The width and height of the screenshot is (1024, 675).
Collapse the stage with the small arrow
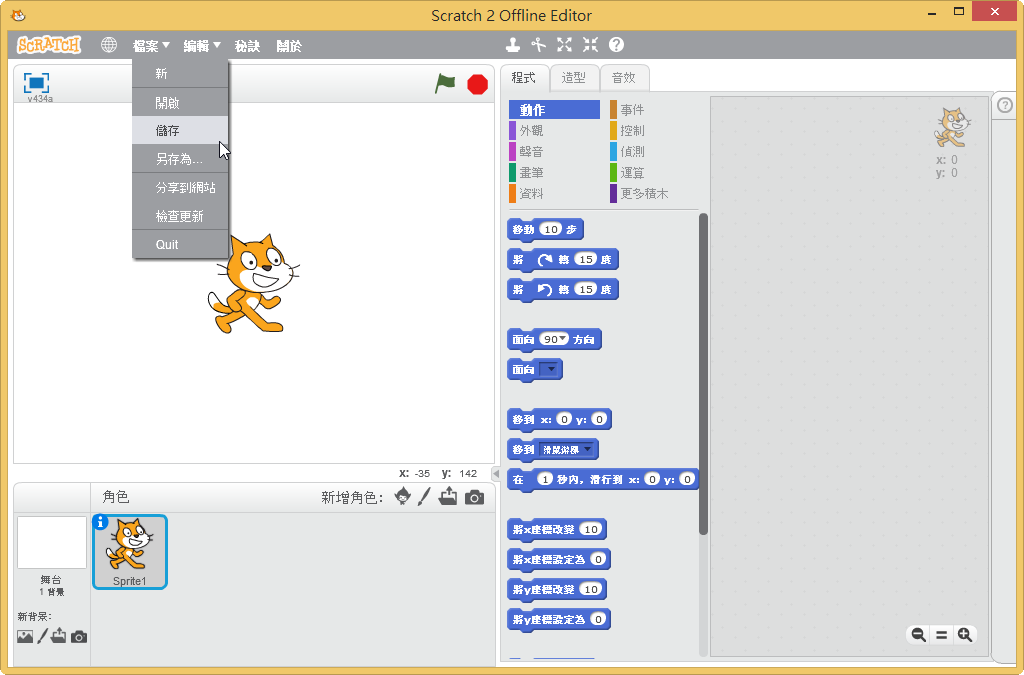point(496,474)
